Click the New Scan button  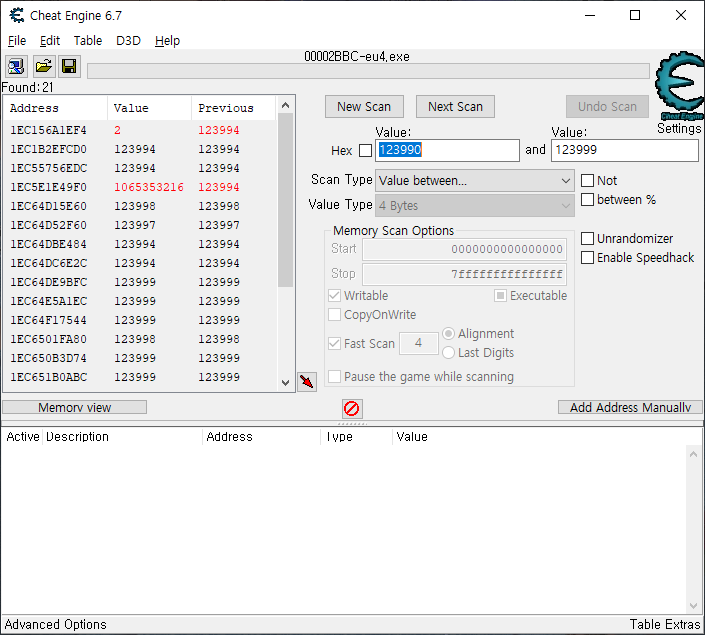(x=364, y=107)
